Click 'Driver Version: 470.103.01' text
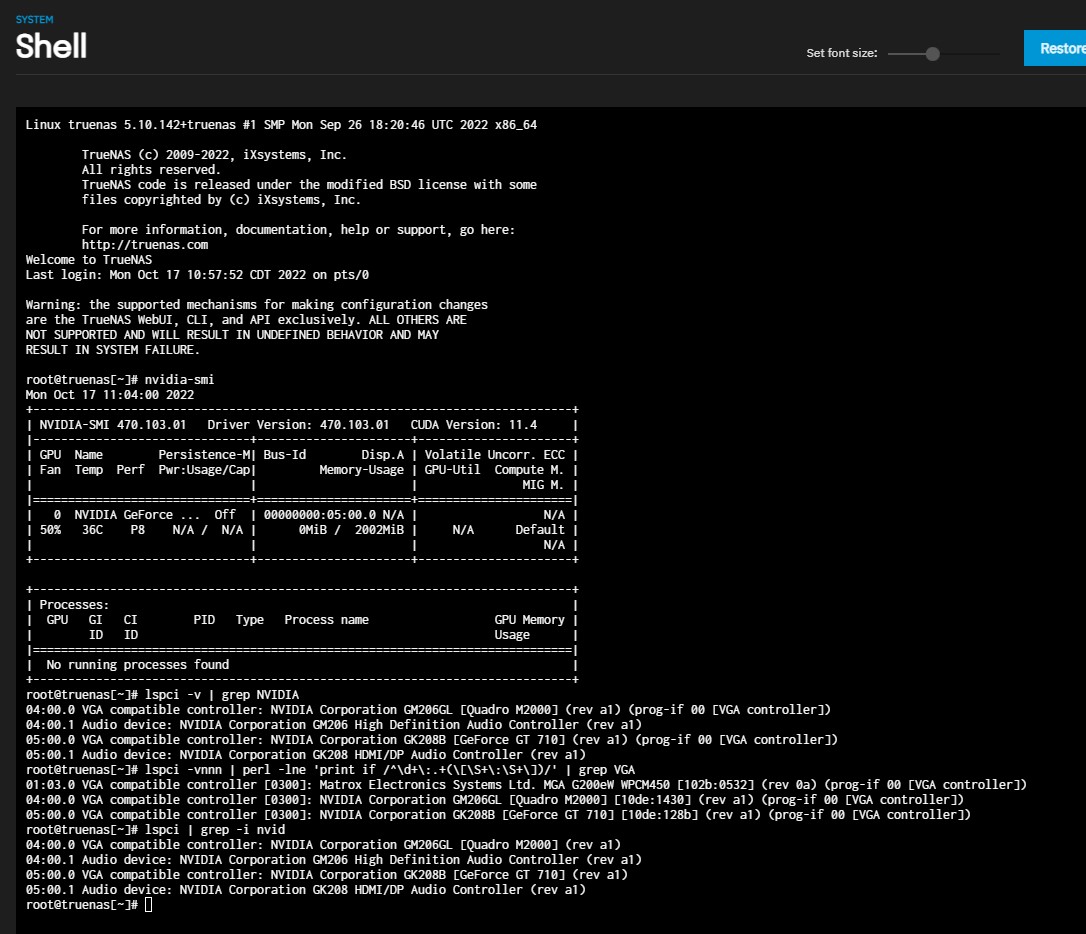The height and width of the screenshot is (934, 1086). click(298, 425)
